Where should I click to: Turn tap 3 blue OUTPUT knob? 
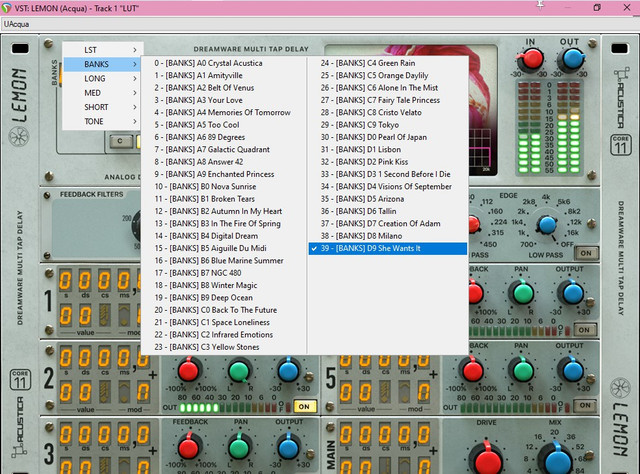pyautogui.click(x=289, y=447)
